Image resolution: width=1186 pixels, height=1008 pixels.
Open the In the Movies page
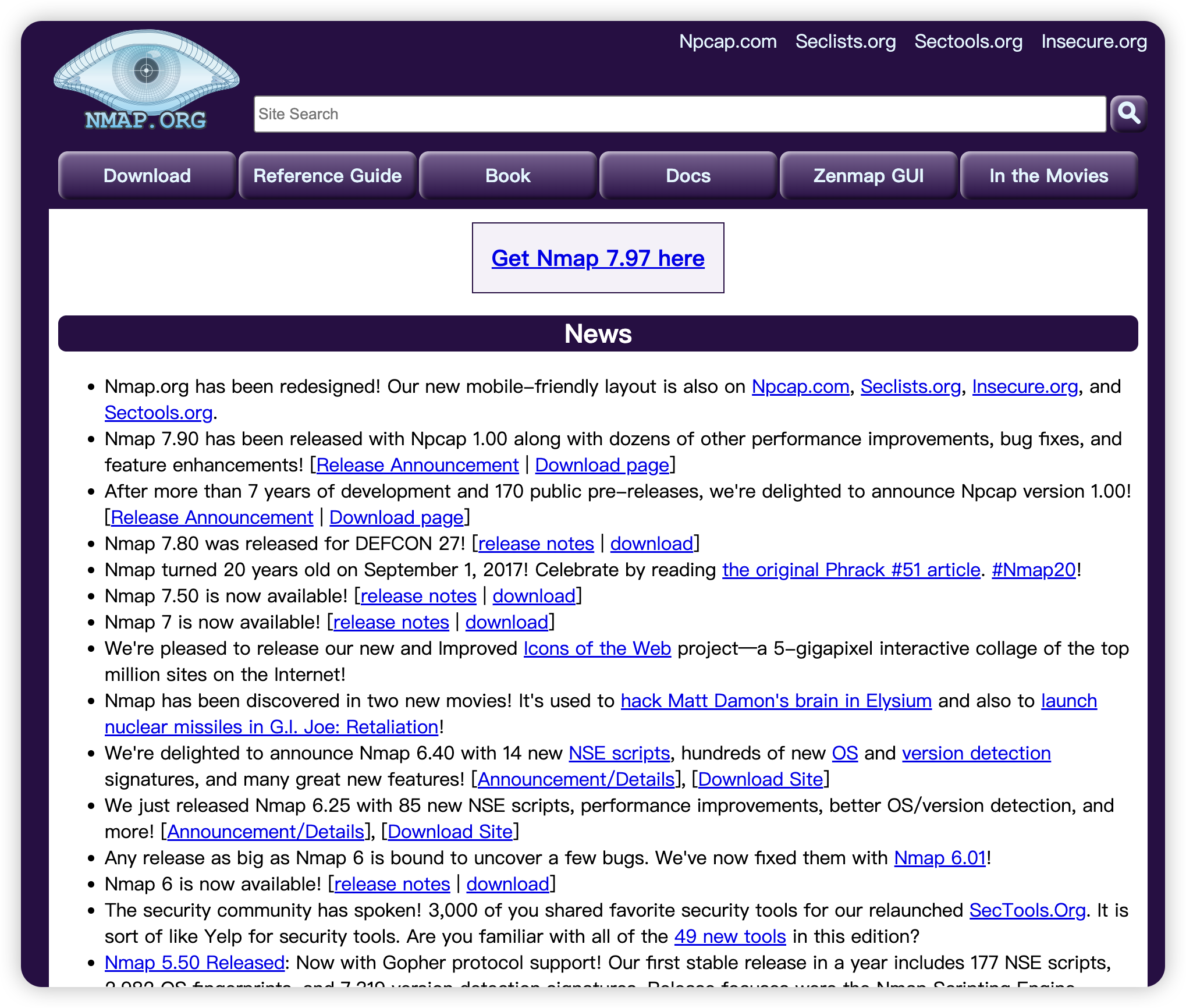coord(1049,176)
